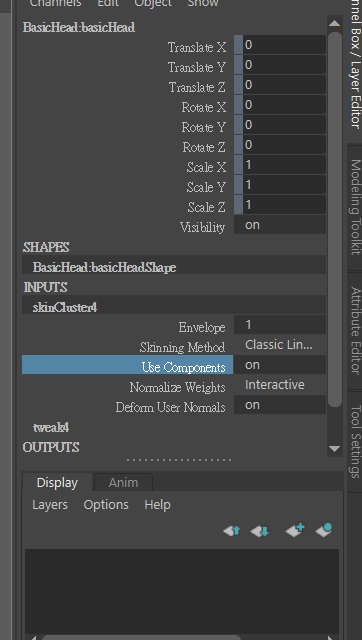
Task: Click the Rotate X value field
Action: (x=284, y=105)
